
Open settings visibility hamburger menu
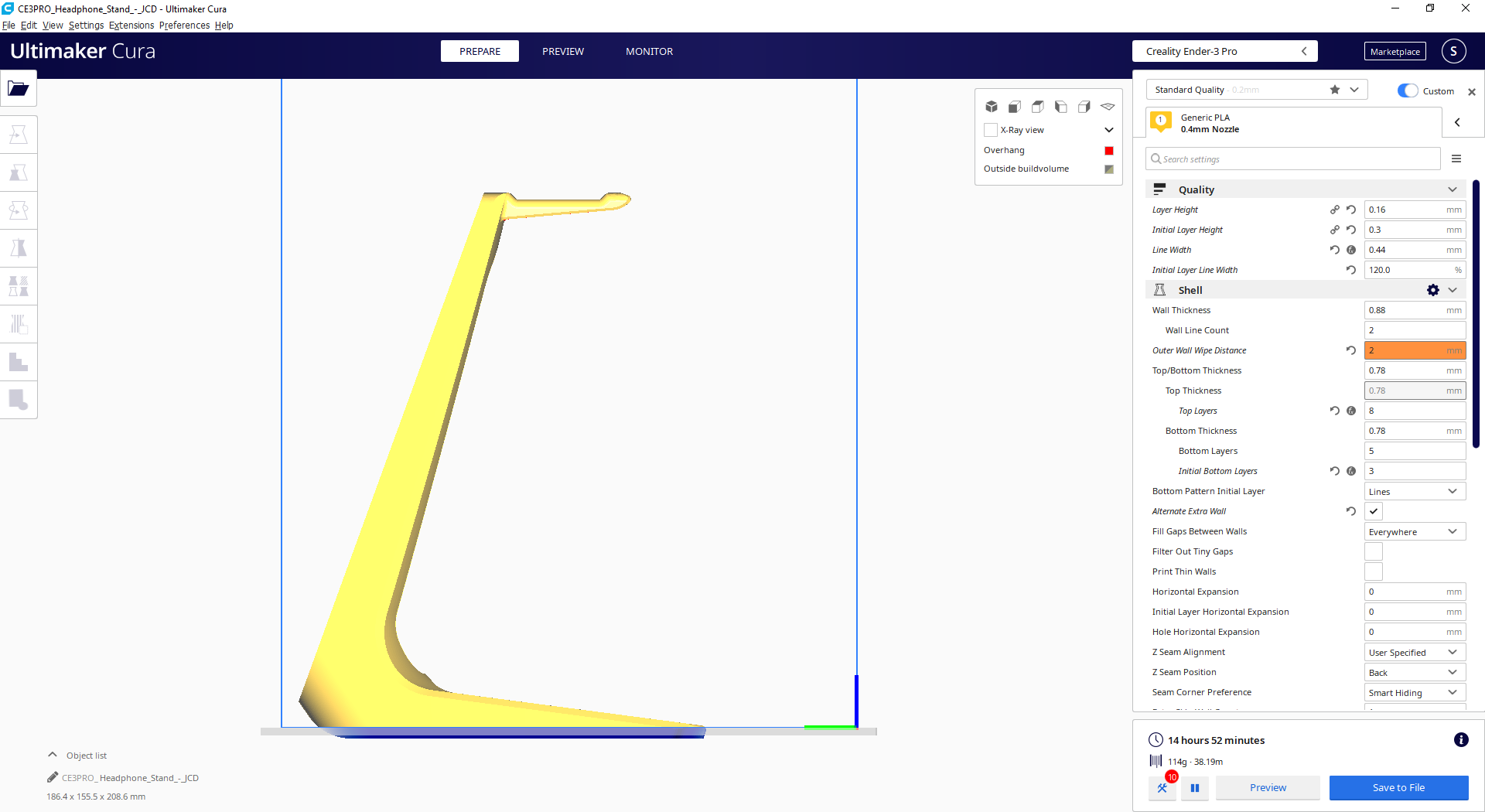[1456, 159]
